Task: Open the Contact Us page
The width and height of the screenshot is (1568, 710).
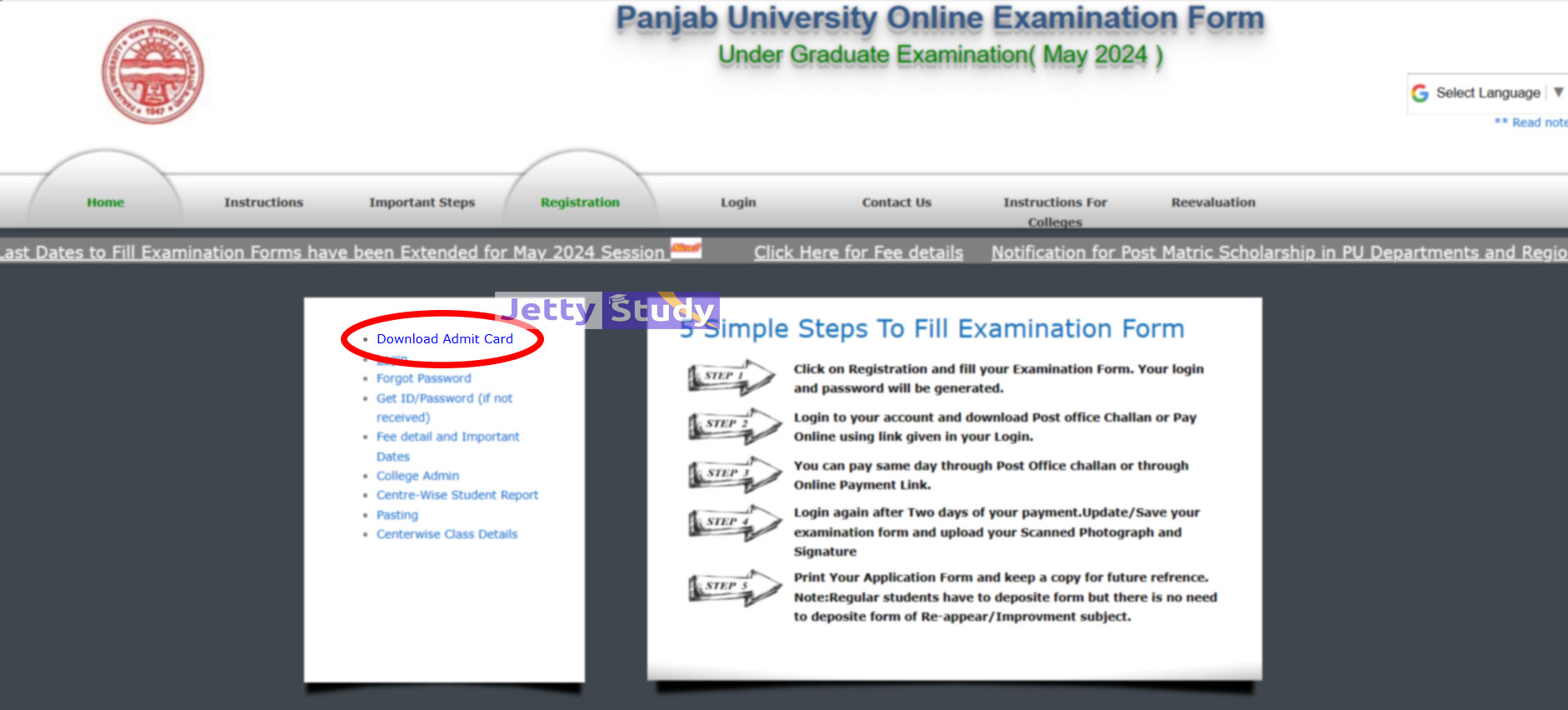Action: 896,202
